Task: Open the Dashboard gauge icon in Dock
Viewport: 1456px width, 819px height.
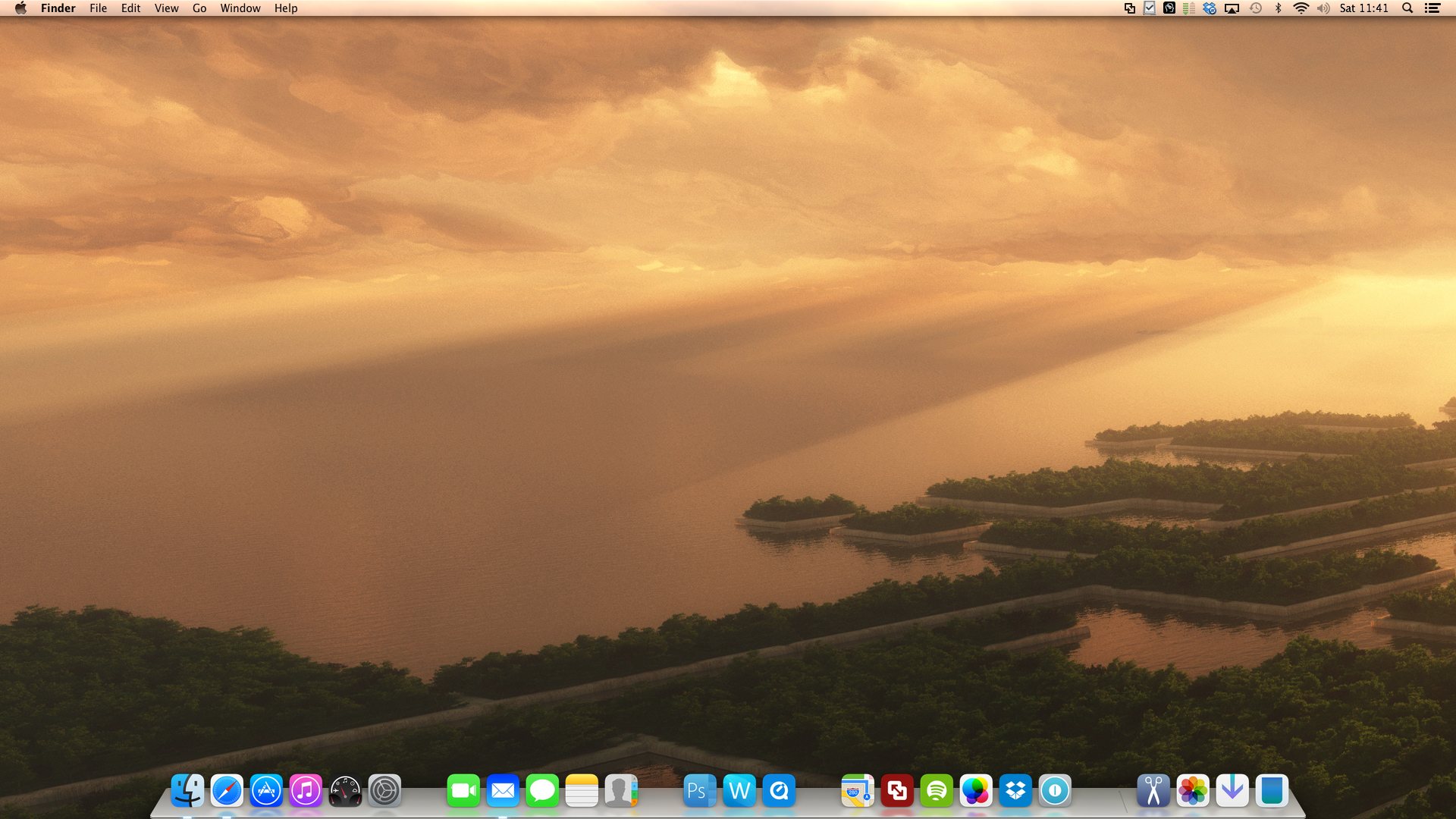Action: [x=345, y=791]
